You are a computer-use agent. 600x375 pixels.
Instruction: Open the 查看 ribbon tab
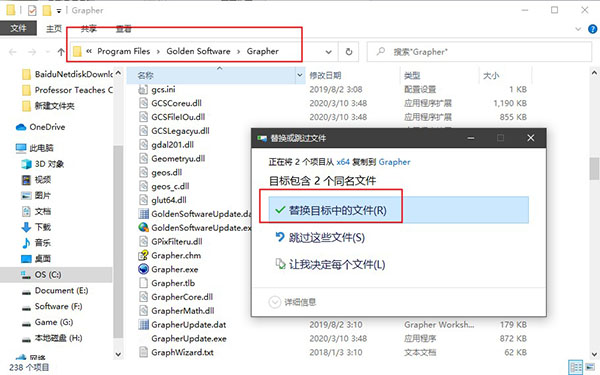point(124,29)
